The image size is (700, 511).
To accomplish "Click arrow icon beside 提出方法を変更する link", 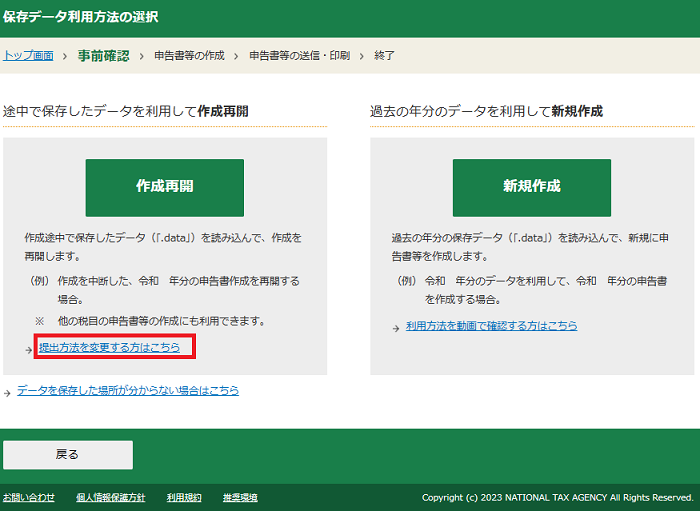I will tap(30, 349).
